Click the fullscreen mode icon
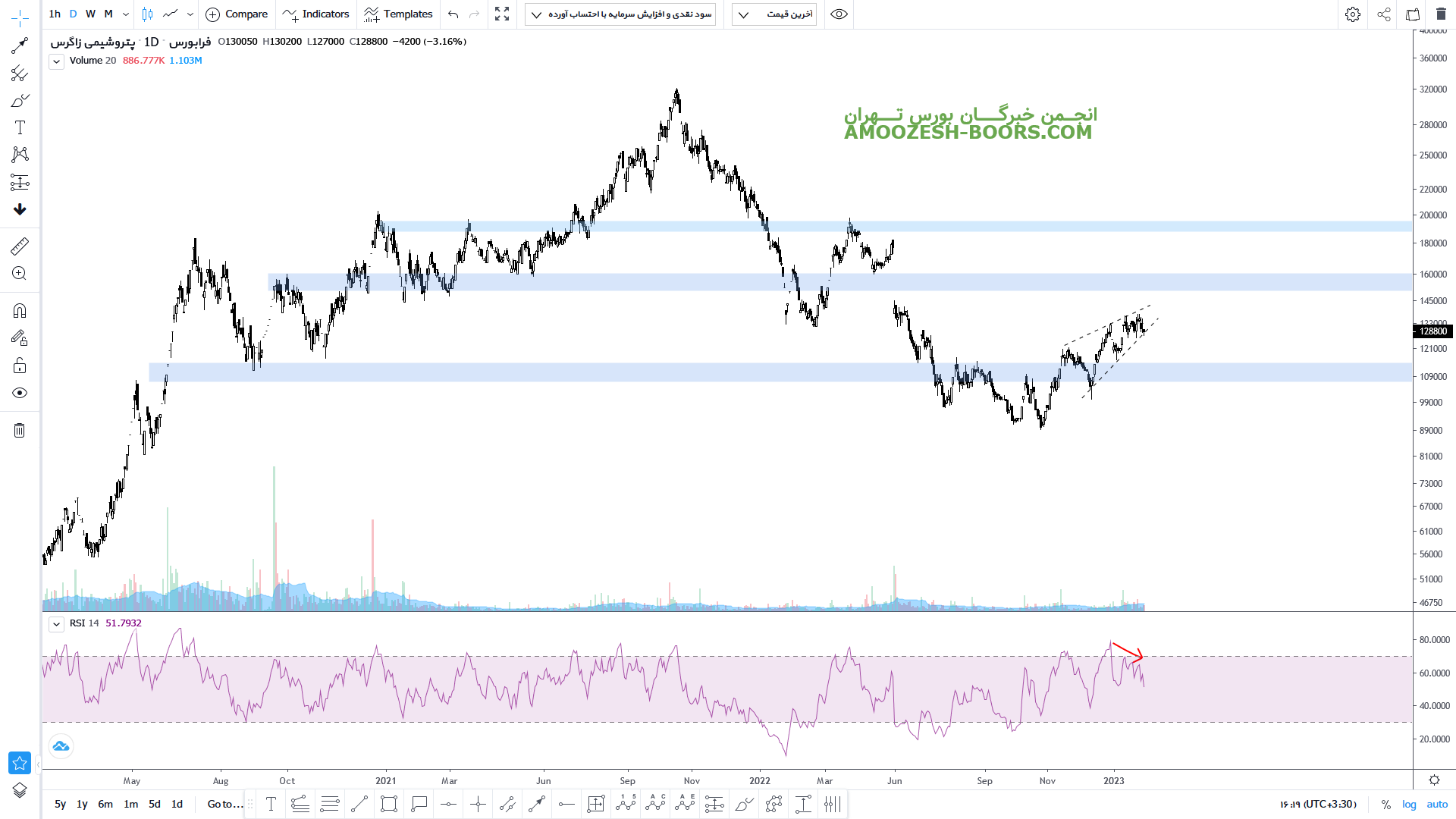The image size is (1456, 819). click(502, 14)
